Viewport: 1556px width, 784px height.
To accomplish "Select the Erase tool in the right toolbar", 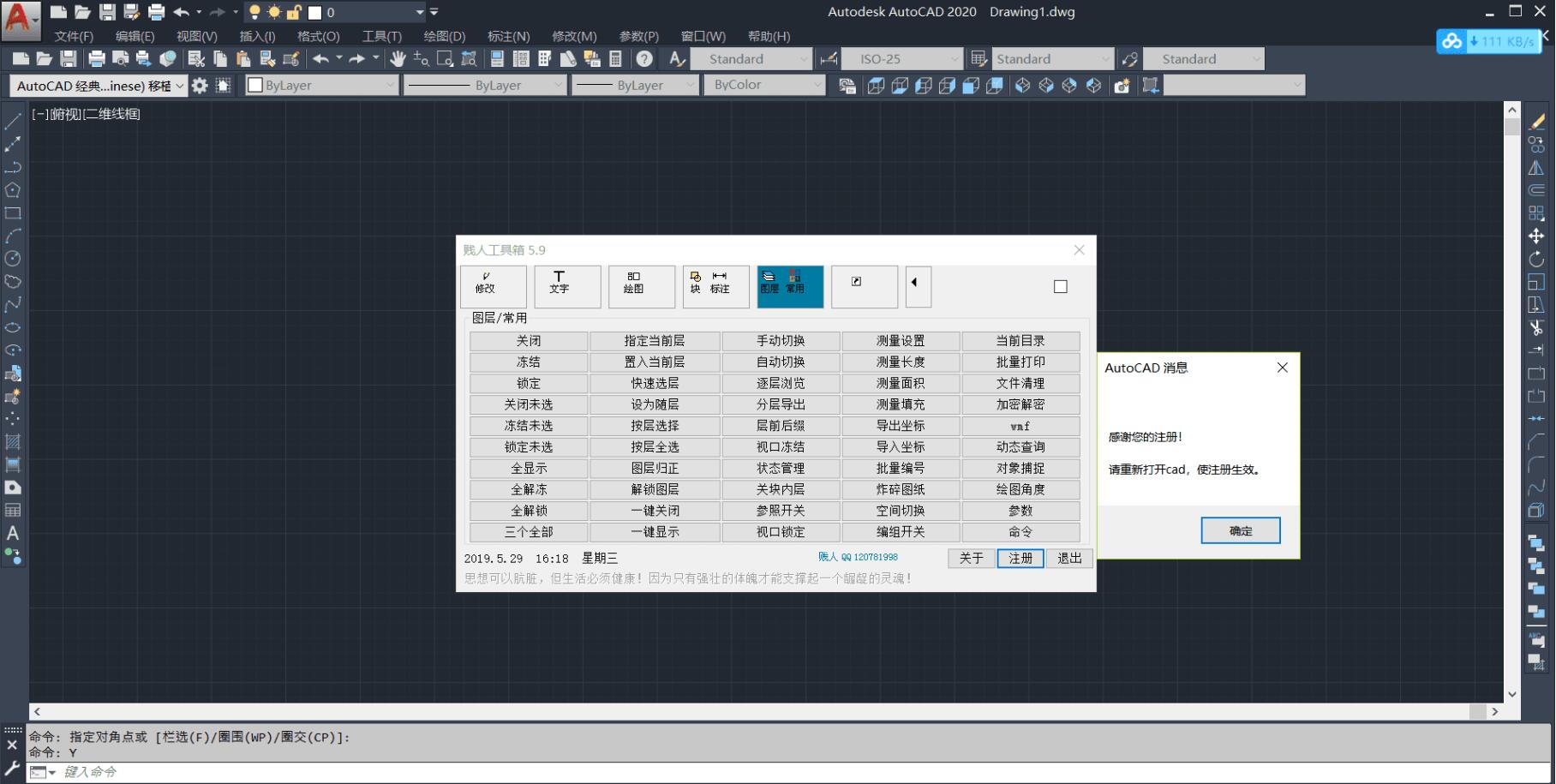I will (x=1536, y=122).
